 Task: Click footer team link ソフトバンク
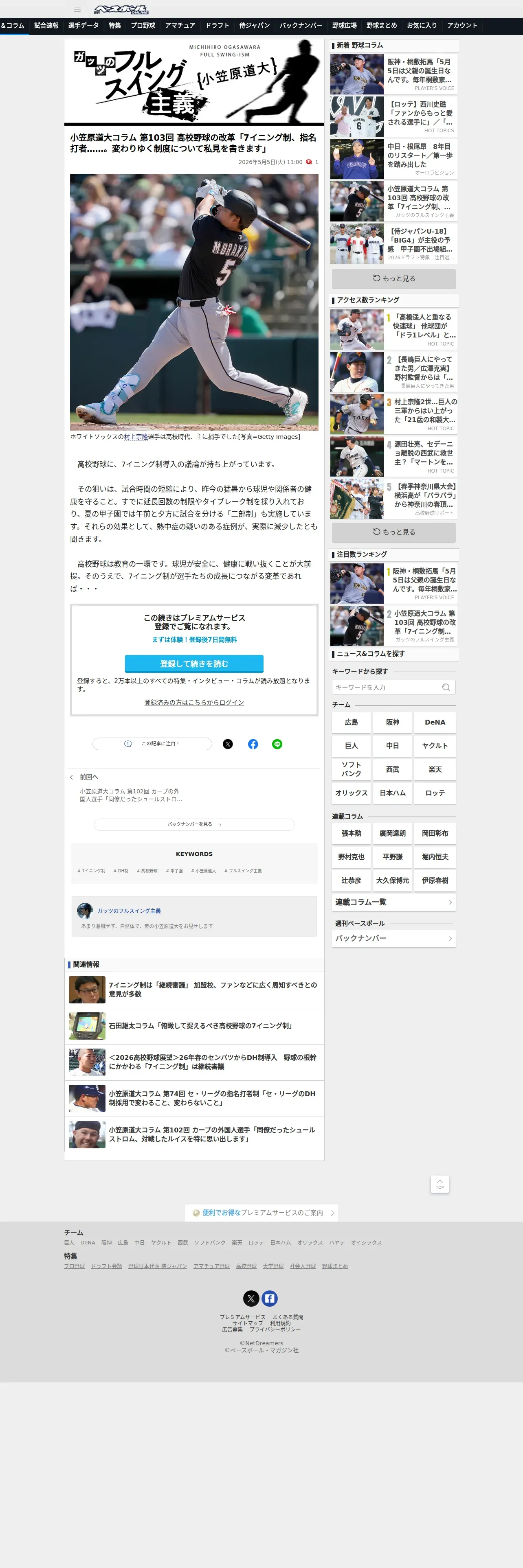(x=210, y=1242)
